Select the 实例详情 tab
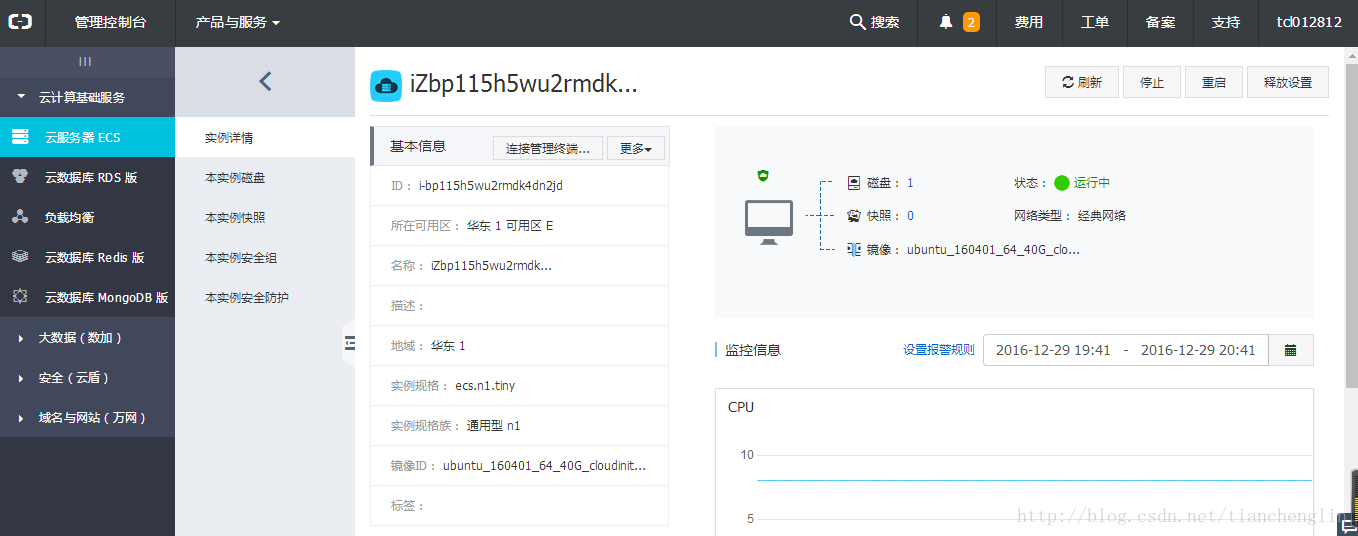Screen dimensions: 1358x536 click(x=265, y=137)
